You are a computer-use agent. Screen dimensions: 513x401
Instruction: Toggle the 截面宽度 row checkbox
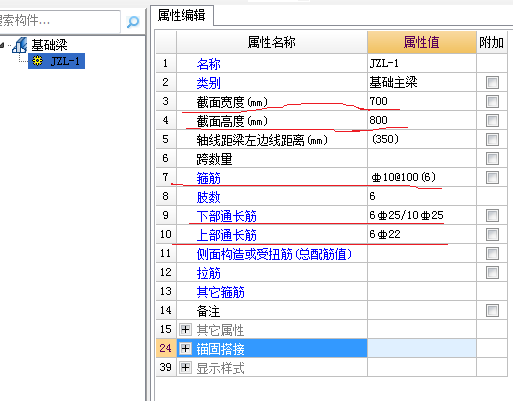[492, 102]
